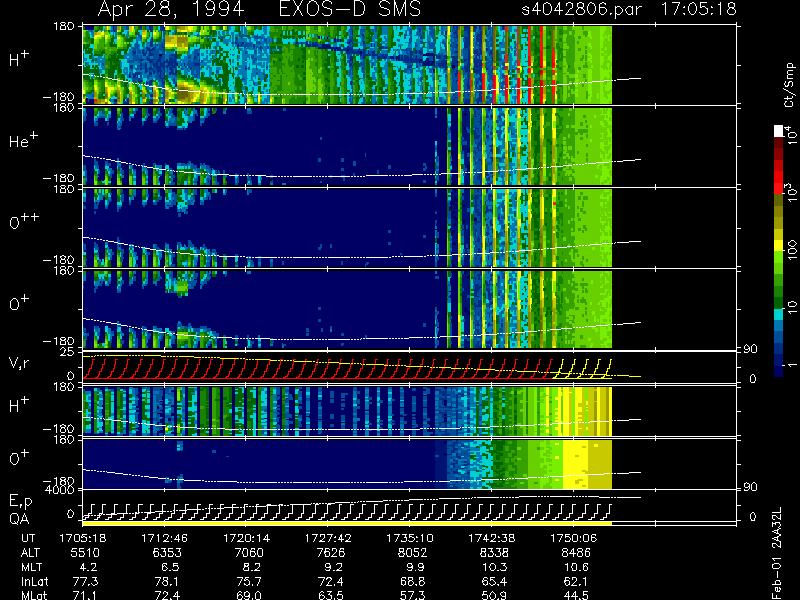
Task: Click the 'UT' row label
Action: pos(29,538)
